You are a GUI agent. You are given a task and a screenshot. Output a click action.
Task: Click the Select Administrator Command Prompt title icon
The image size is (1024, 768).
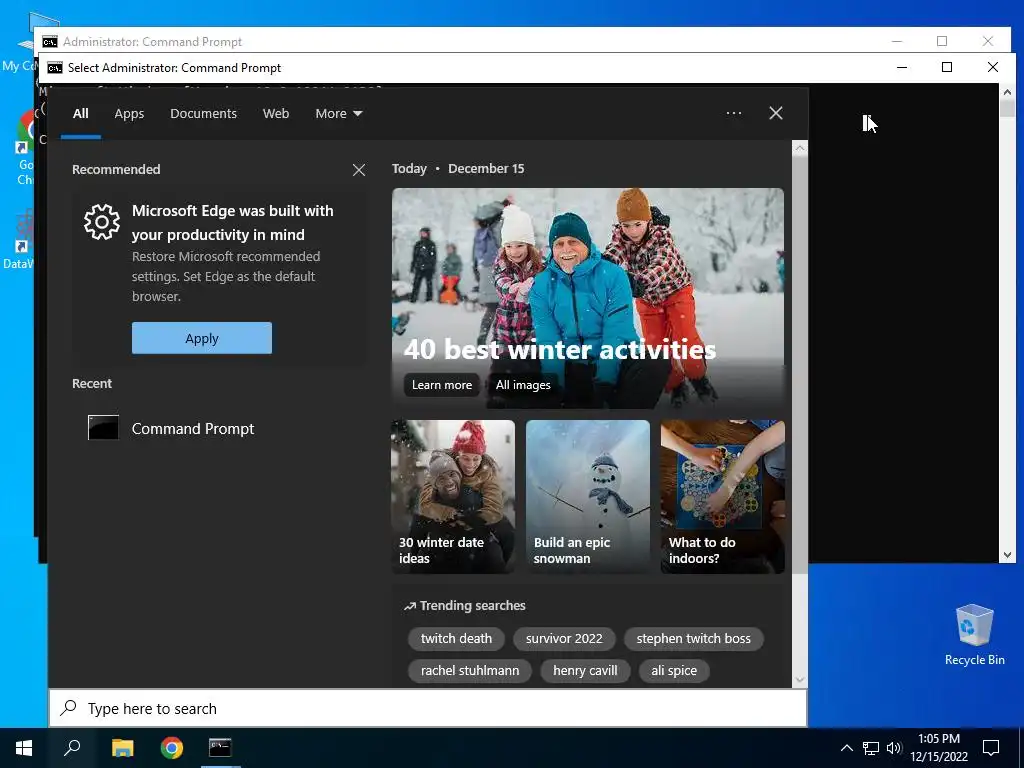(54, 68)
